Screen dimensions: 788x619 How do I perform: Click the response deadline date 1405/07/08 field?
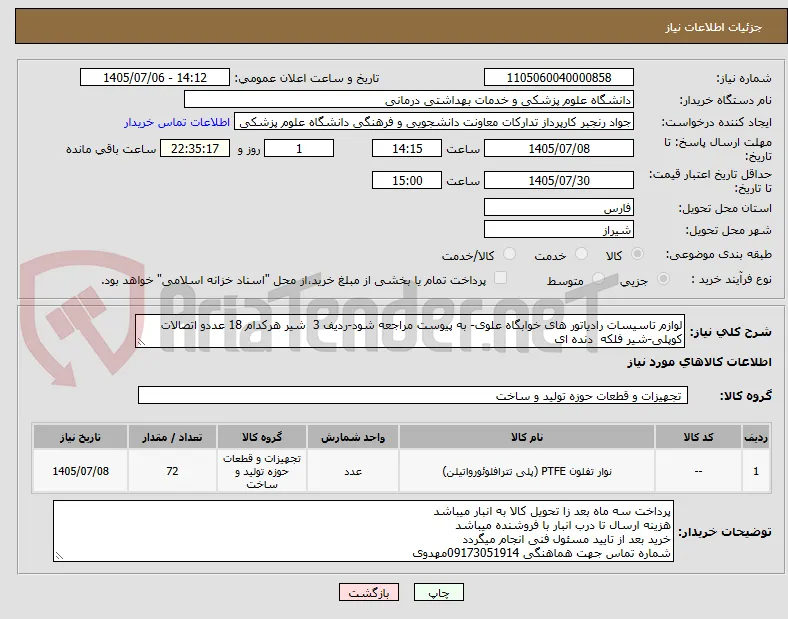click(x=558, y=149)
